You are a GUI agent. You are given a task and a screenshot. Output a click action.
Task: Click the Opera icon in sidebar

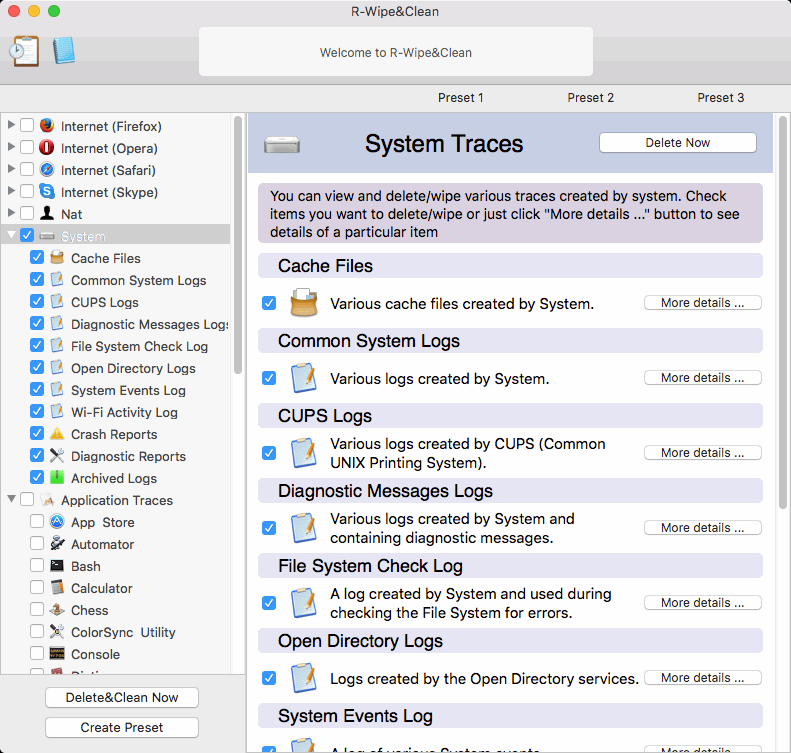tap(47, 147)
